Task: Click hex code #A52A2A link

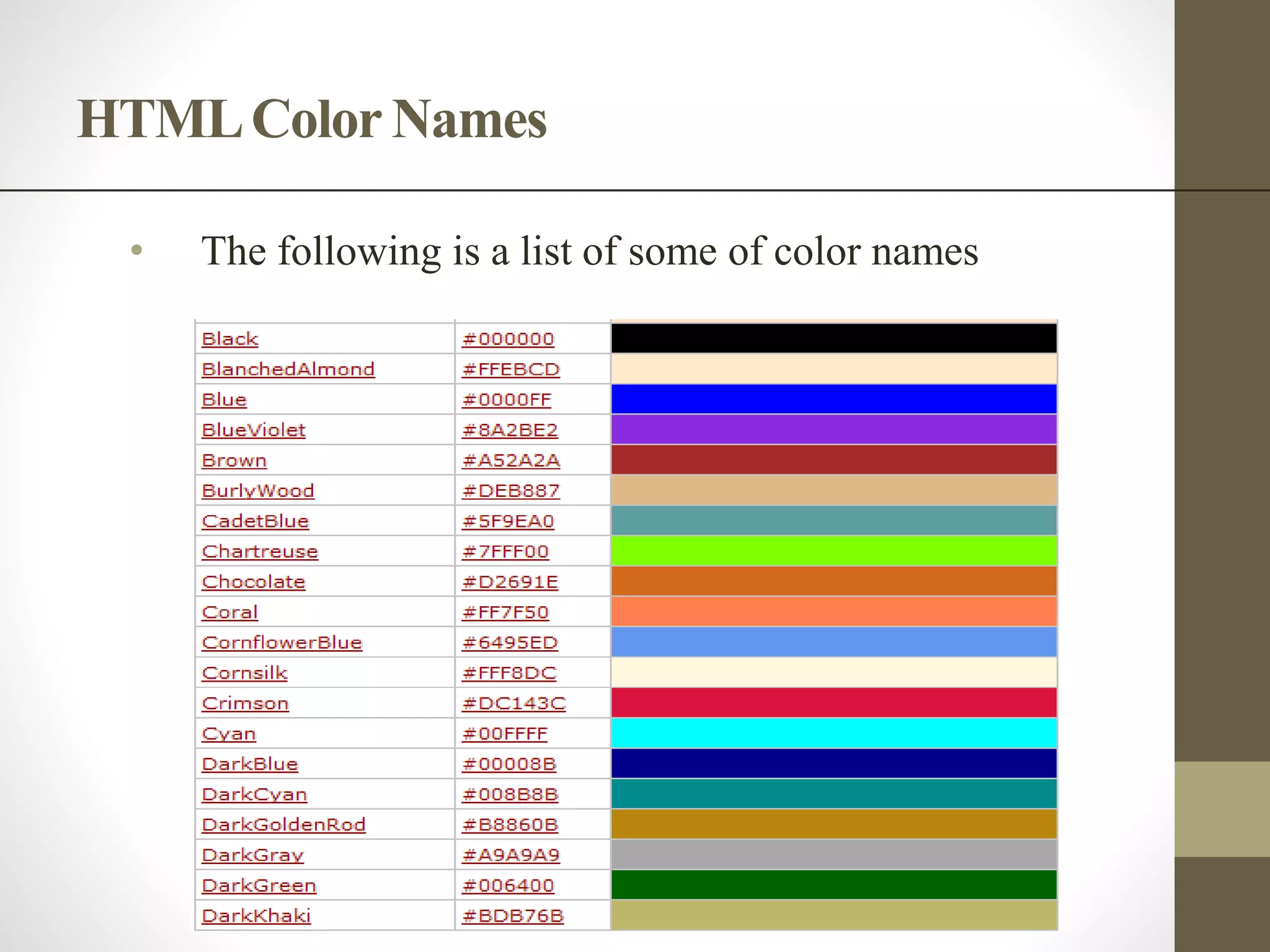Action: coord(511,461)
